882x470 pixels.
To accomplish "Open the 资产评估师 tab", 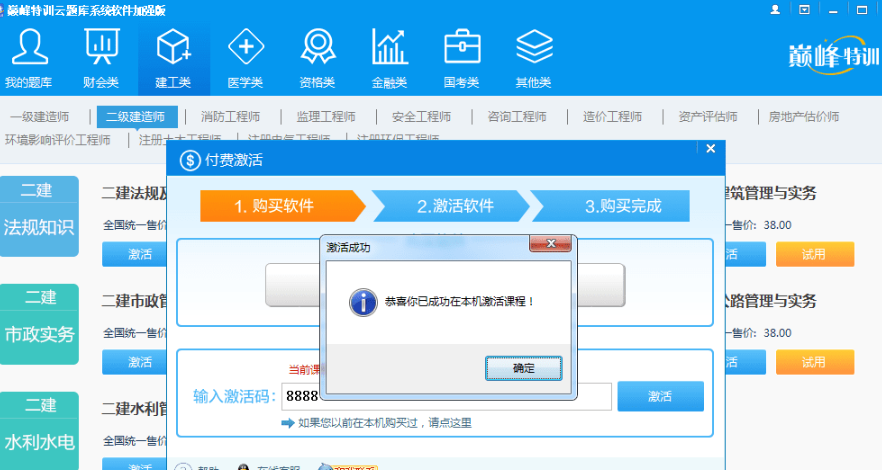I will click(x=708, y=117).
